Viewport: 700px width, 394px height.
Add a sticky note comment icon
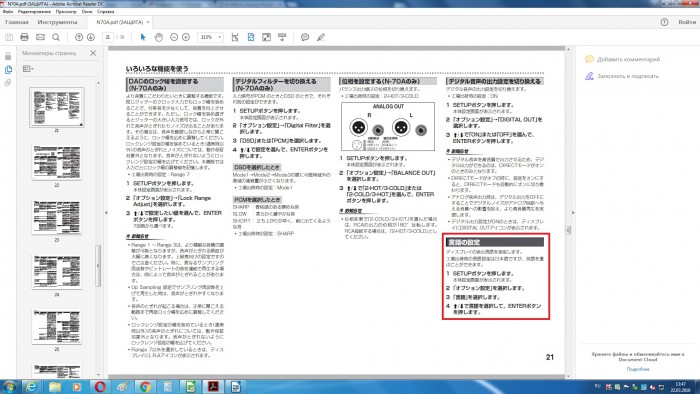[305, 37]
